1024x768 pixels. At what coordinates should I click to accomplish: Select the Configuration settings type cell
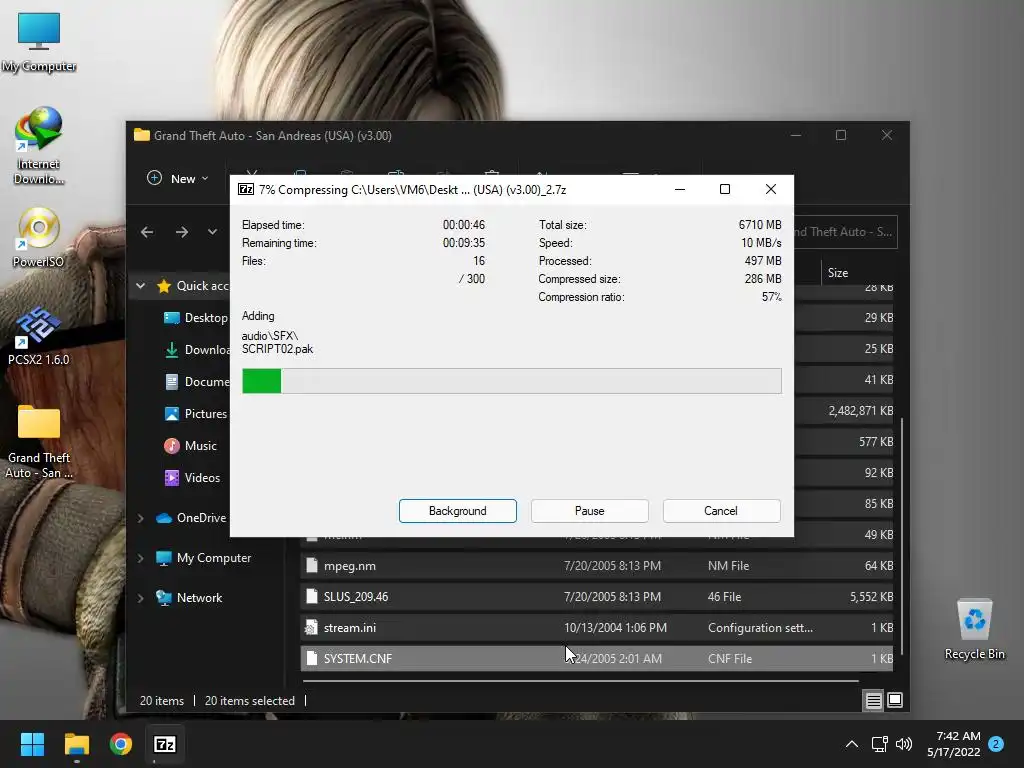(x=760, y=628)
